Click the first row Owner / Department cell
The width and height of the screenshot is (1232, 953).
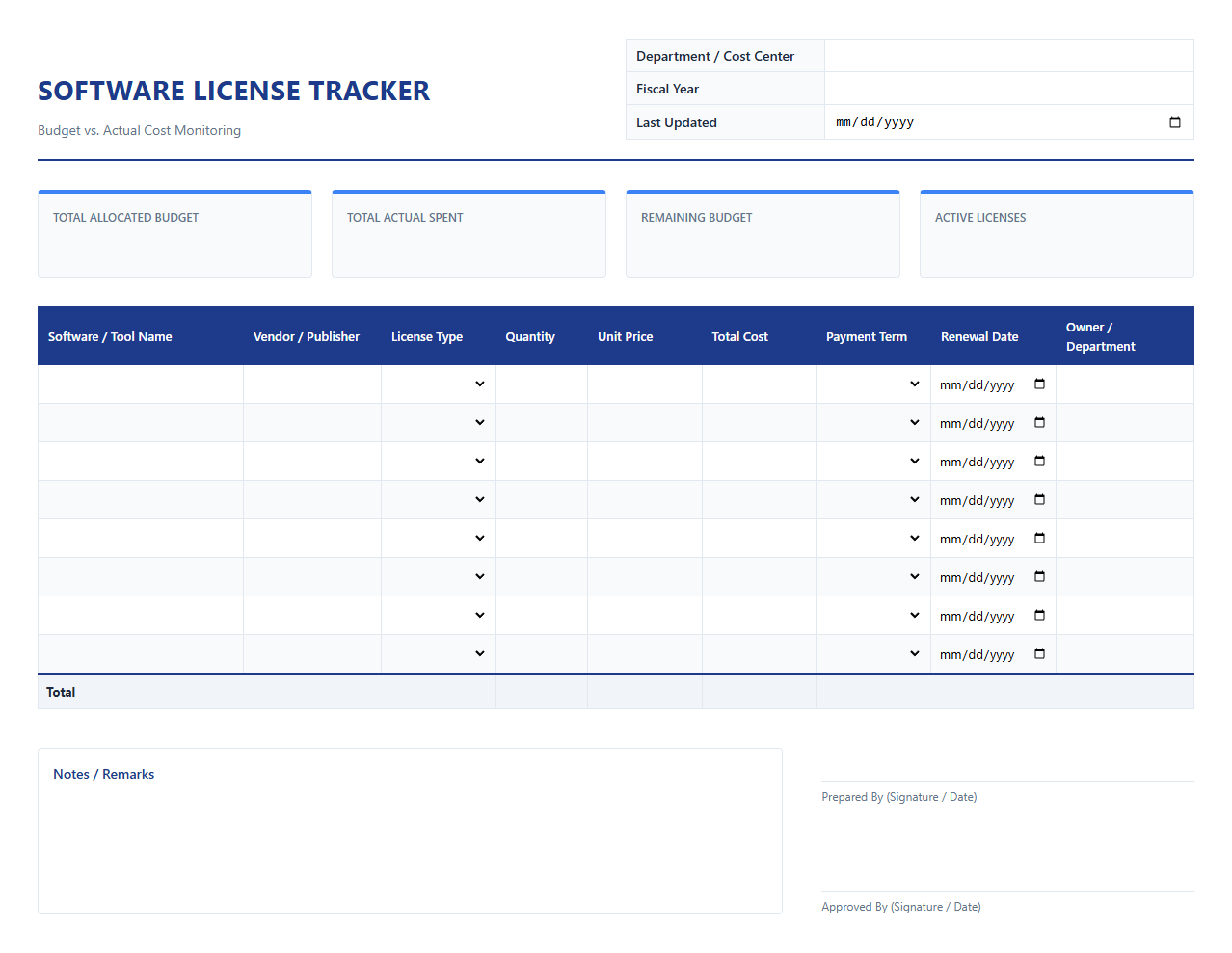(x=1125, y=384)
